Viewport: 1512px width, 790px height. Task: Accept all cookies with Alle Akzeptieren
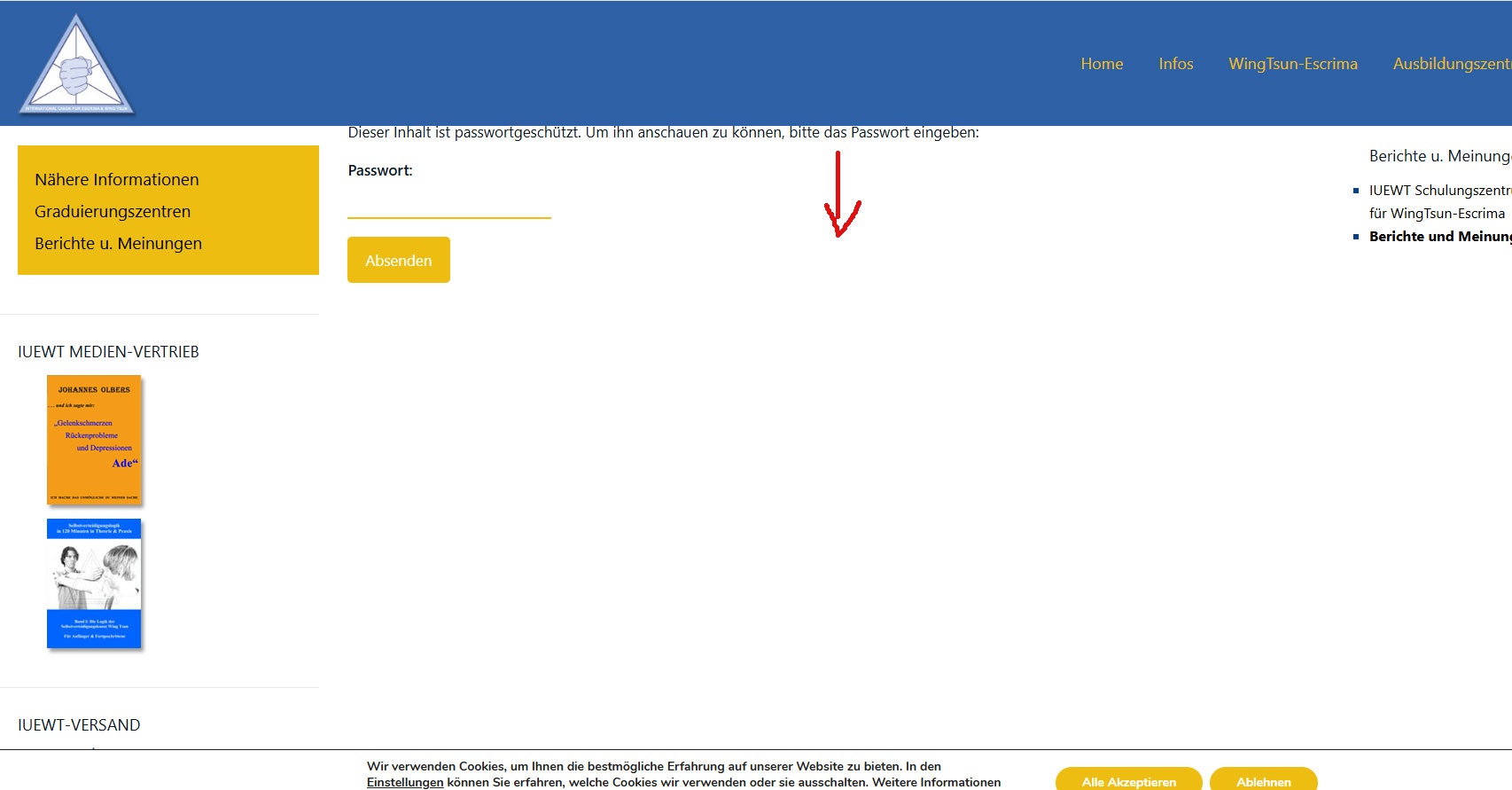pyautogui.click(x=1128, y=780)
